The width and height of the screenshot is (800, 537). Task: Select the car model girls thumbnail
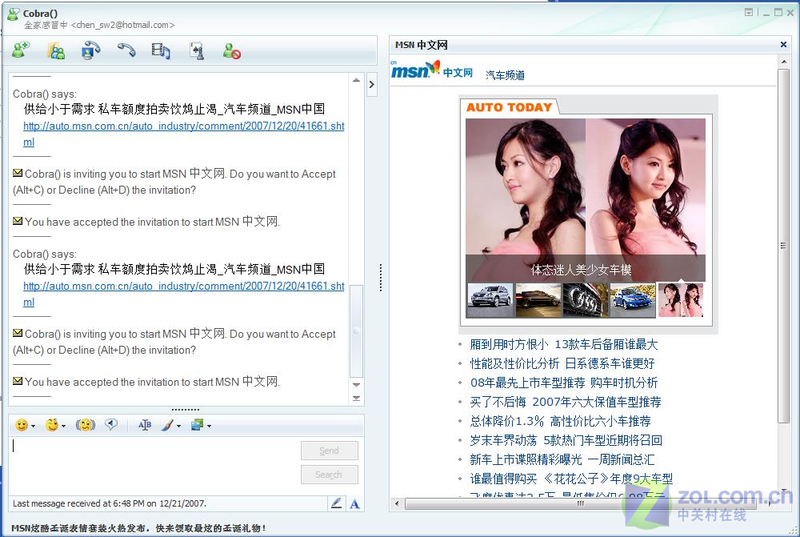(681, 300)
